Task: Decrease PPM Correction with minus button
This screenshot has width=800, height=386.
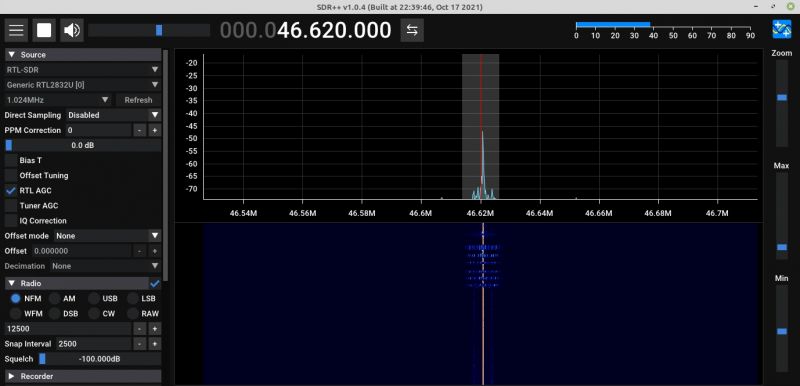Action: pyautogui.click(x=140, y=131)
